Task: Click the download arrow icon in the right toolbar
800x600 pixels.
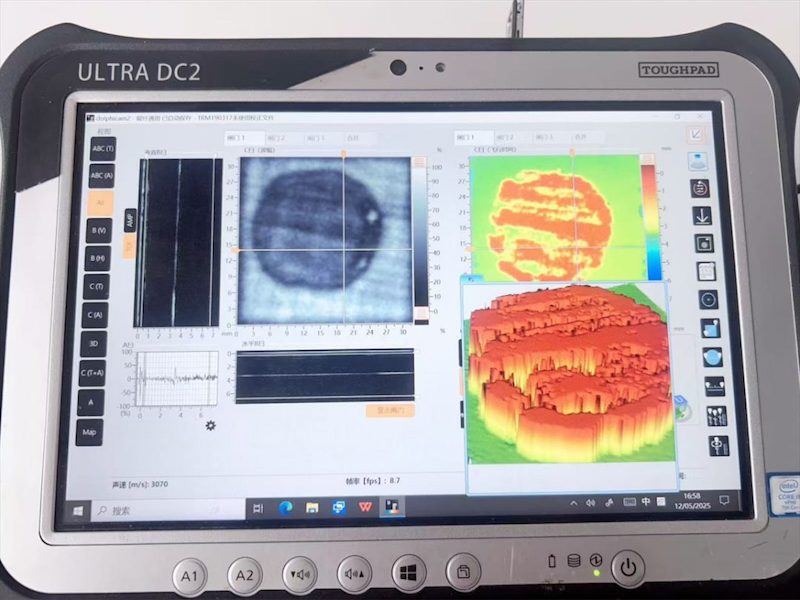Action: coord(702,216)
